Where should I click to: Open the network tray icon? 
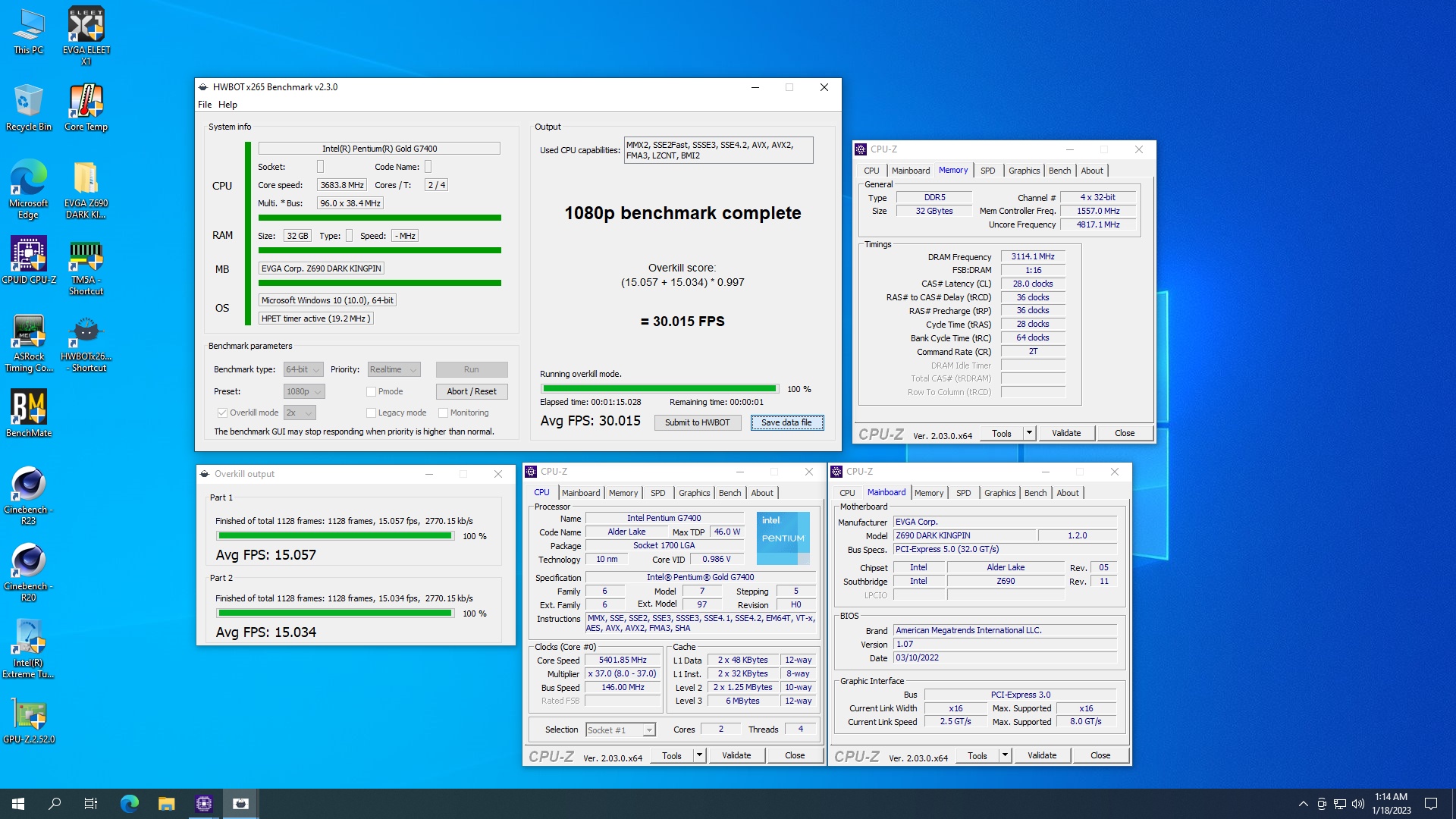[x=1339, y=804]
